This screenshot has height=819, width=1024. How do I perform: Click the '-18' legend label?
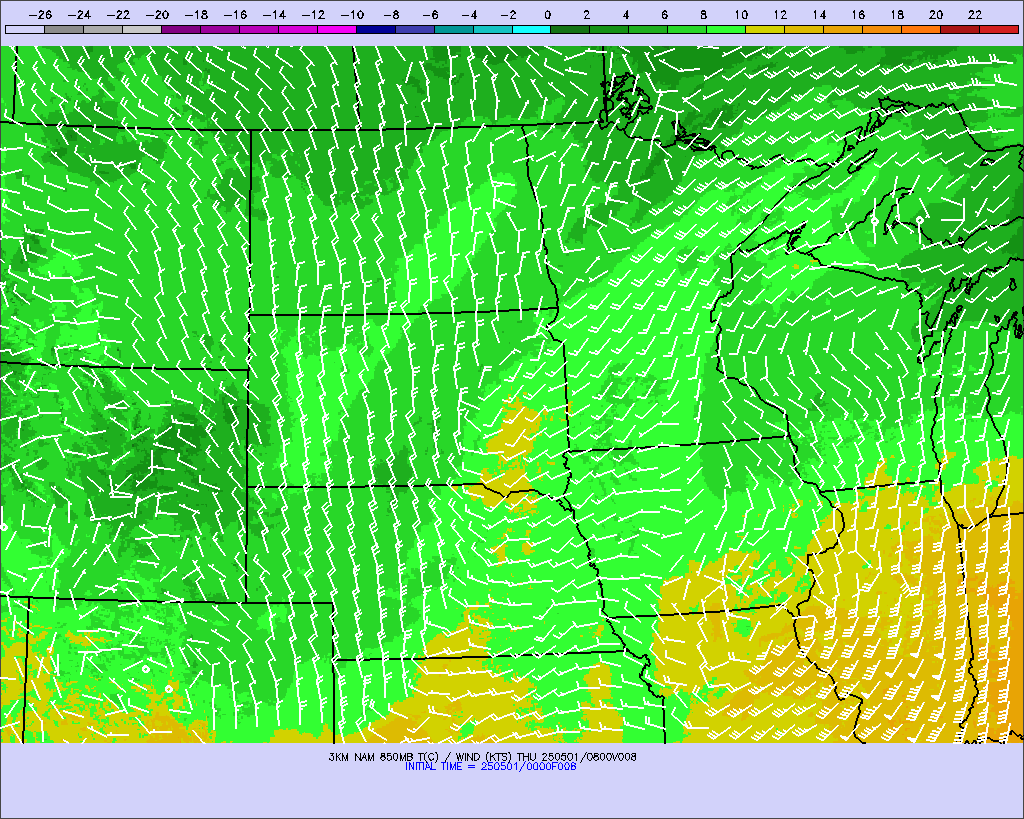[x=197, y=14]
